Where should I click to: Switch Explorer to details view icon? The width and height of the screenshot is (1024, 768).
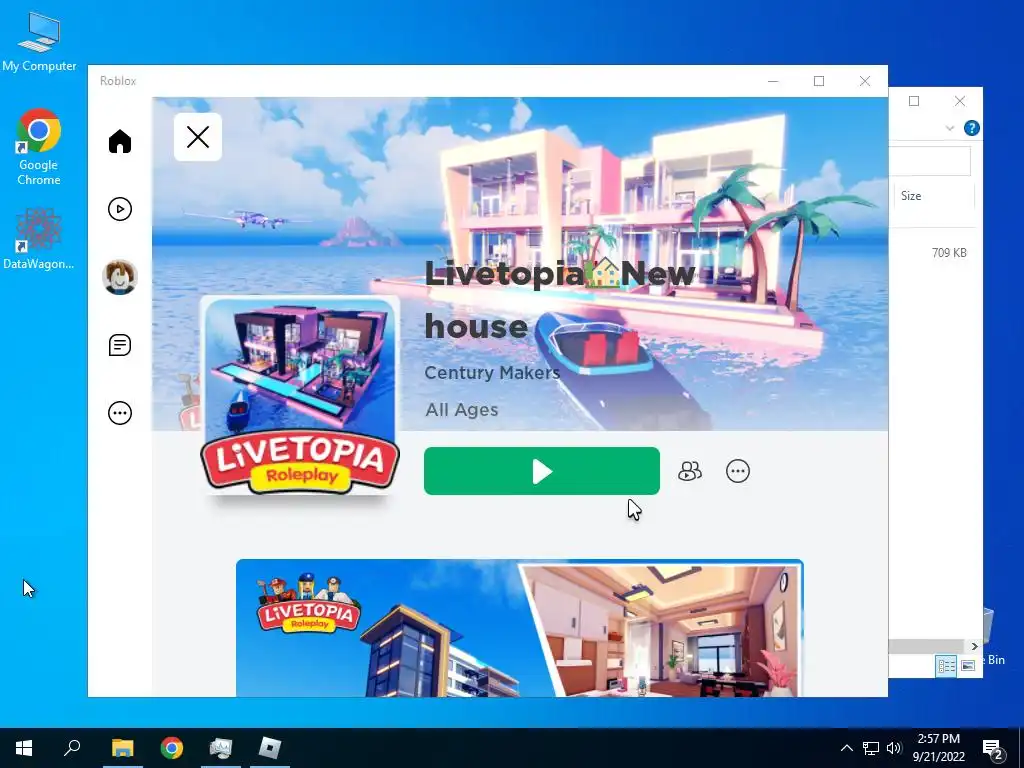pyautogui.click(x=946, y=665)
